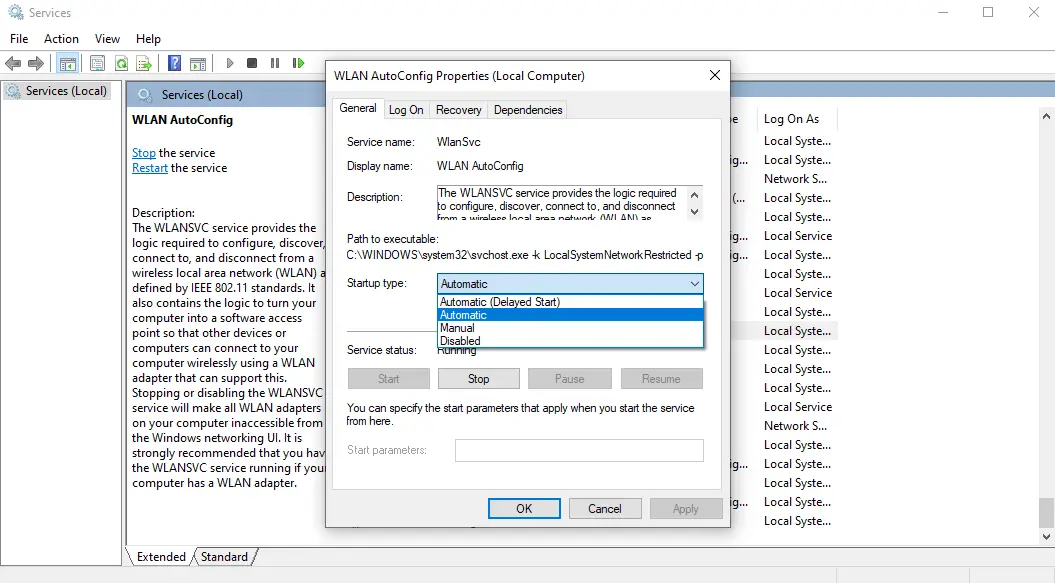
Task: Click the disabled Resume button
Action: tap(661, 379)
